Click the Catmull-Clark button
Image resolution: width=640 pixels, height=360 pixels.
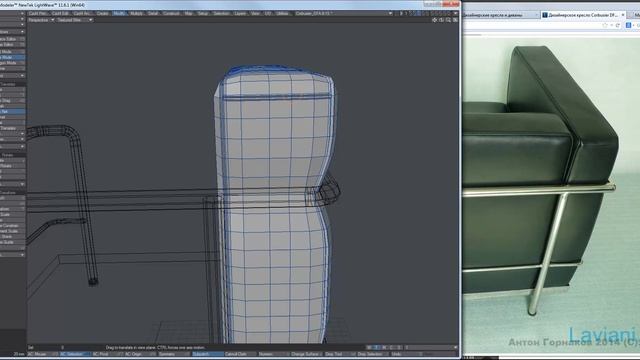coord(240,354)
